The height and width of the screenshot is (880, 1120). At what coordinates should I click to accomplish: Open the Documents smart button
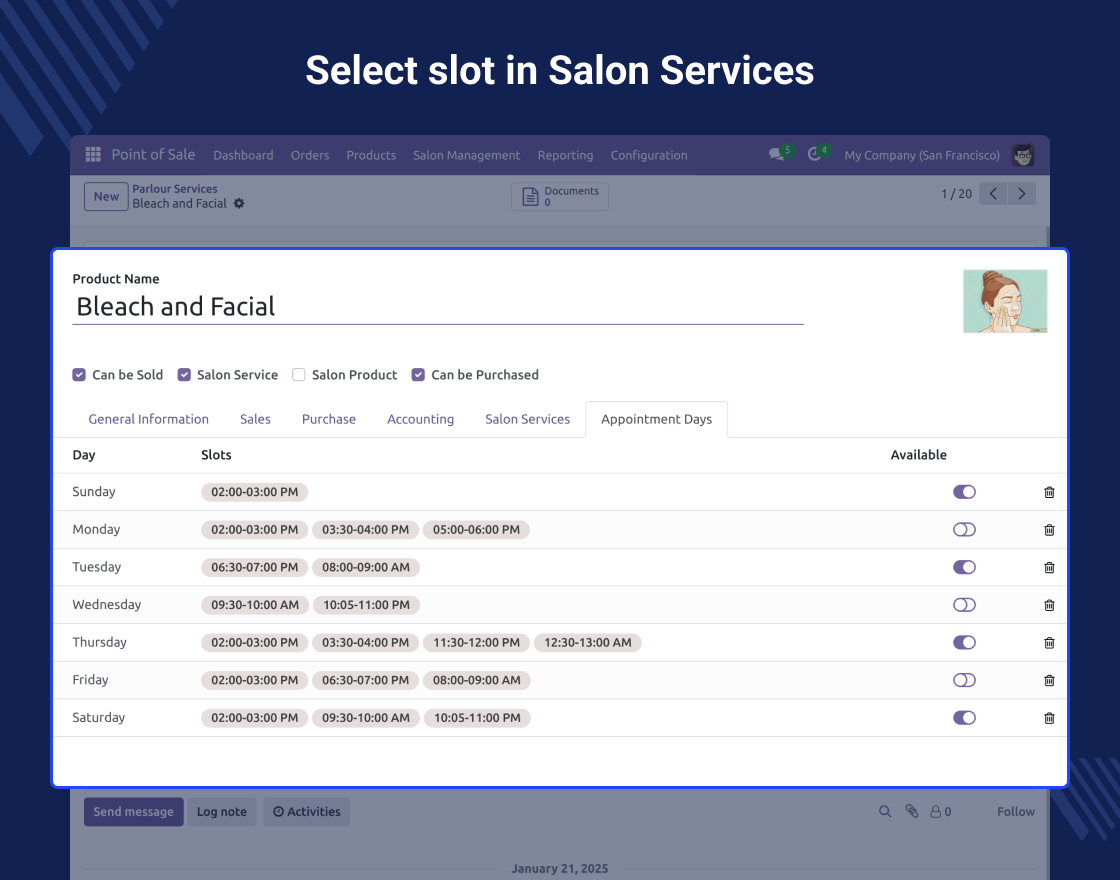click(560, 196)
